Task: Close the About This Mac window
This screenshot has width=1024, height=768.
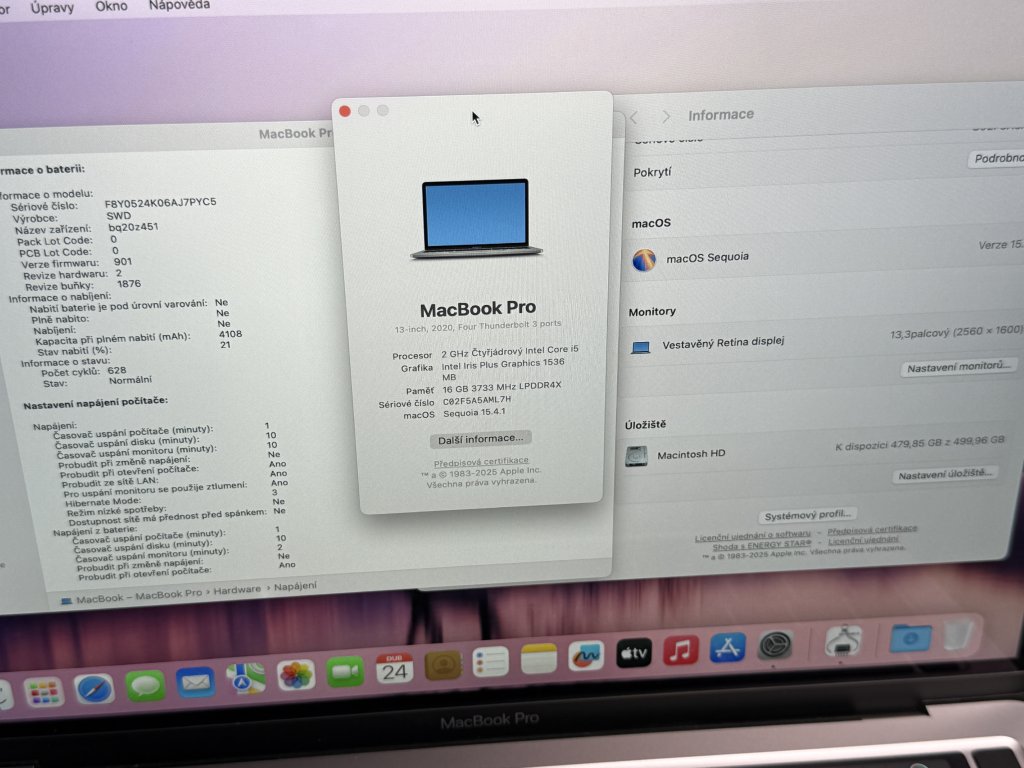Action: click(345, 112)
